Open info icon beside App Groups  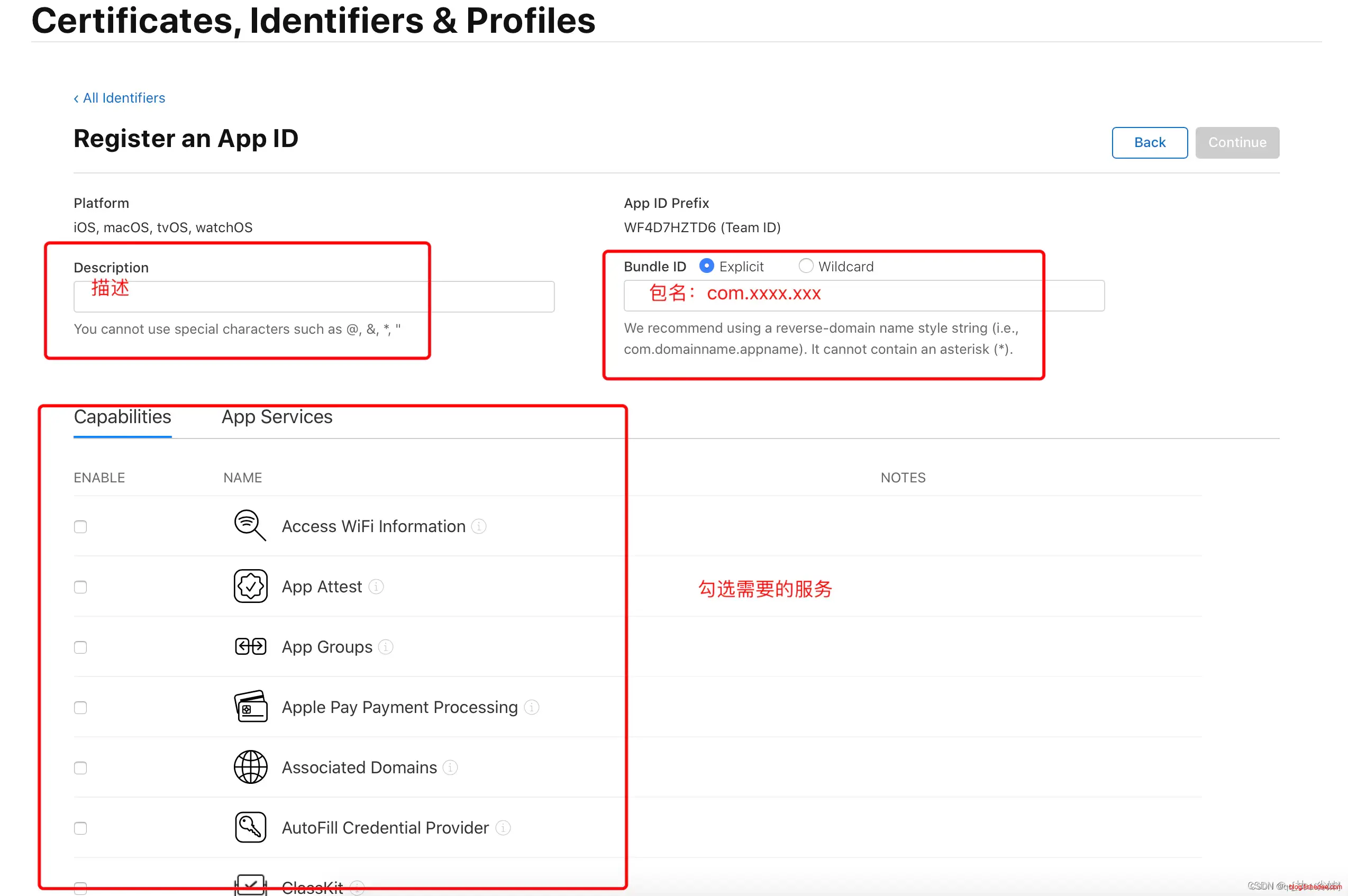(x=386, y=647)
